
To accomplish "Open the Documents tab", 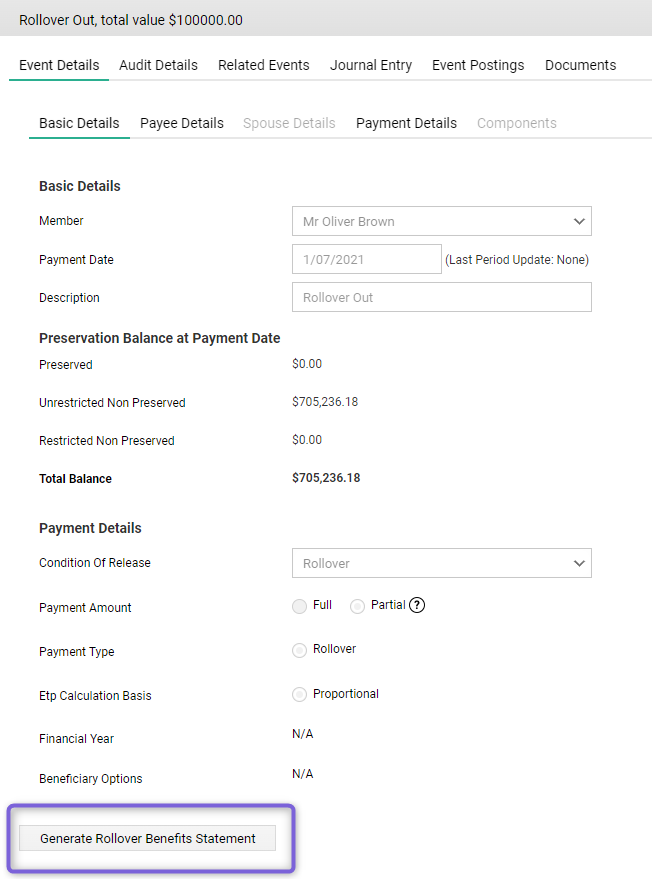I will point(580,65).
